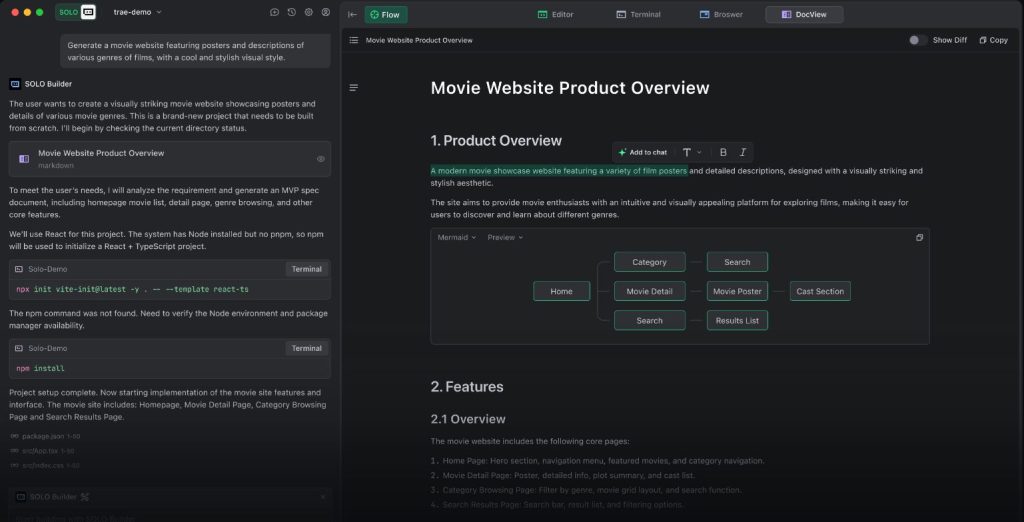
Task: Click document title in the DocView header bar
Action: point(419,41)
